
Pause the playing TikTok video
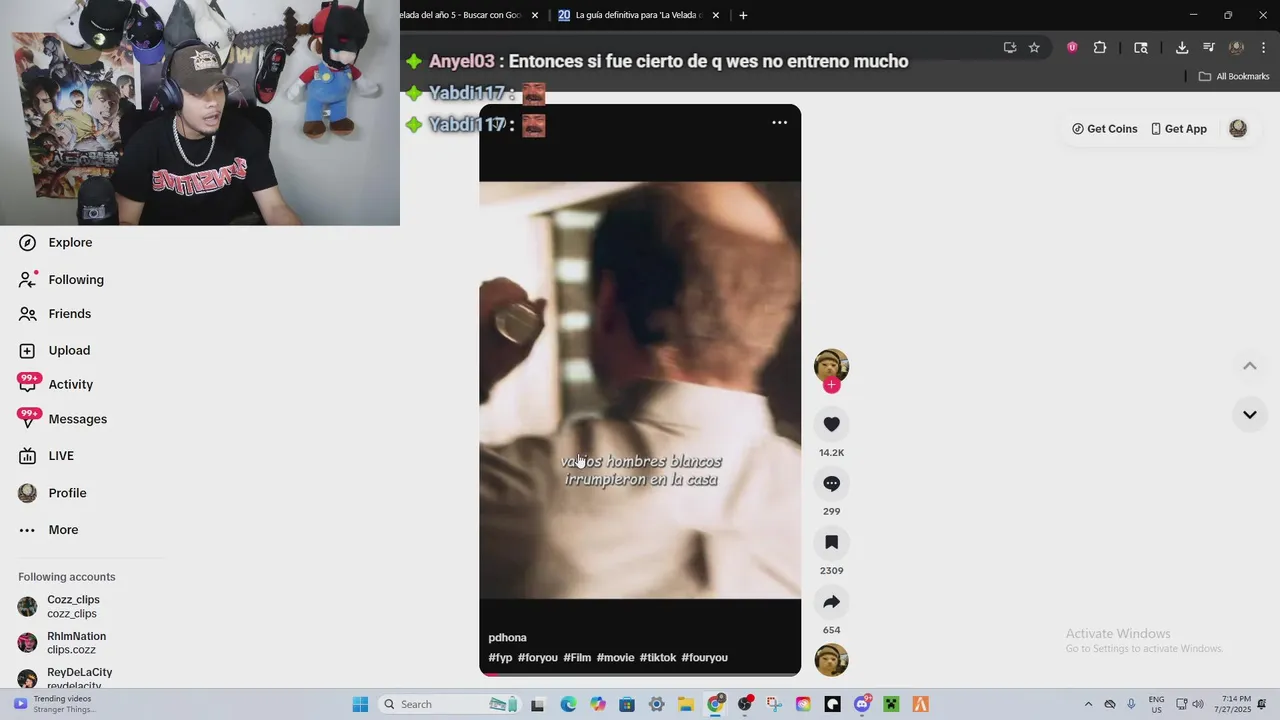[x=640, y=390]
